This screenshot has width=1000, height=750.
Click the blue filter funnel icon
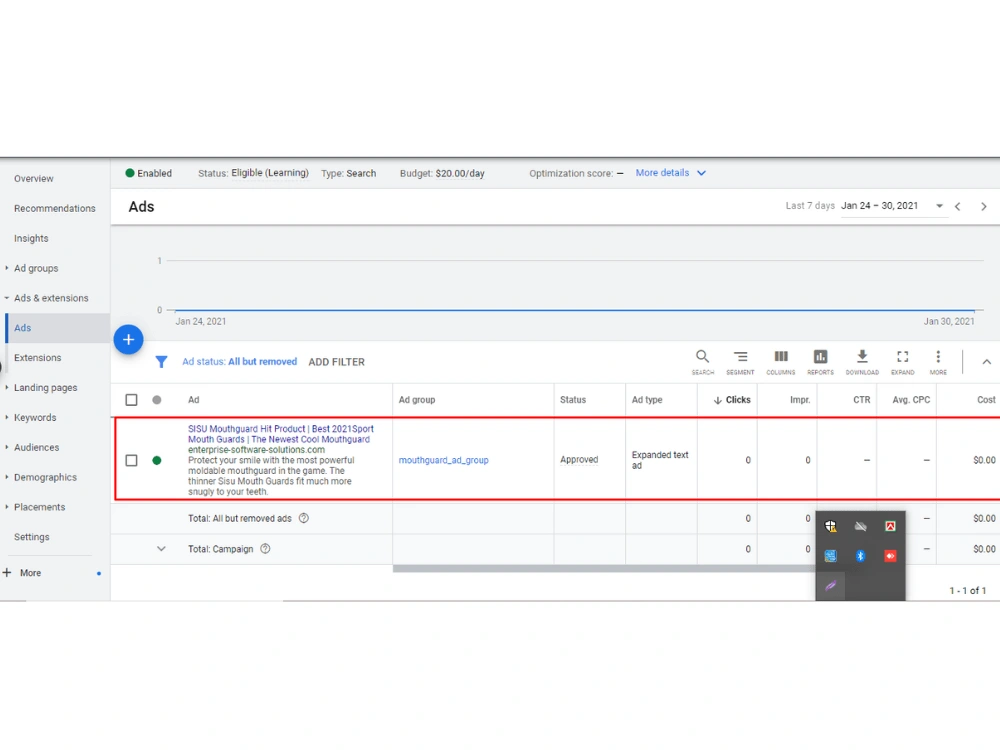click(161, 362)
